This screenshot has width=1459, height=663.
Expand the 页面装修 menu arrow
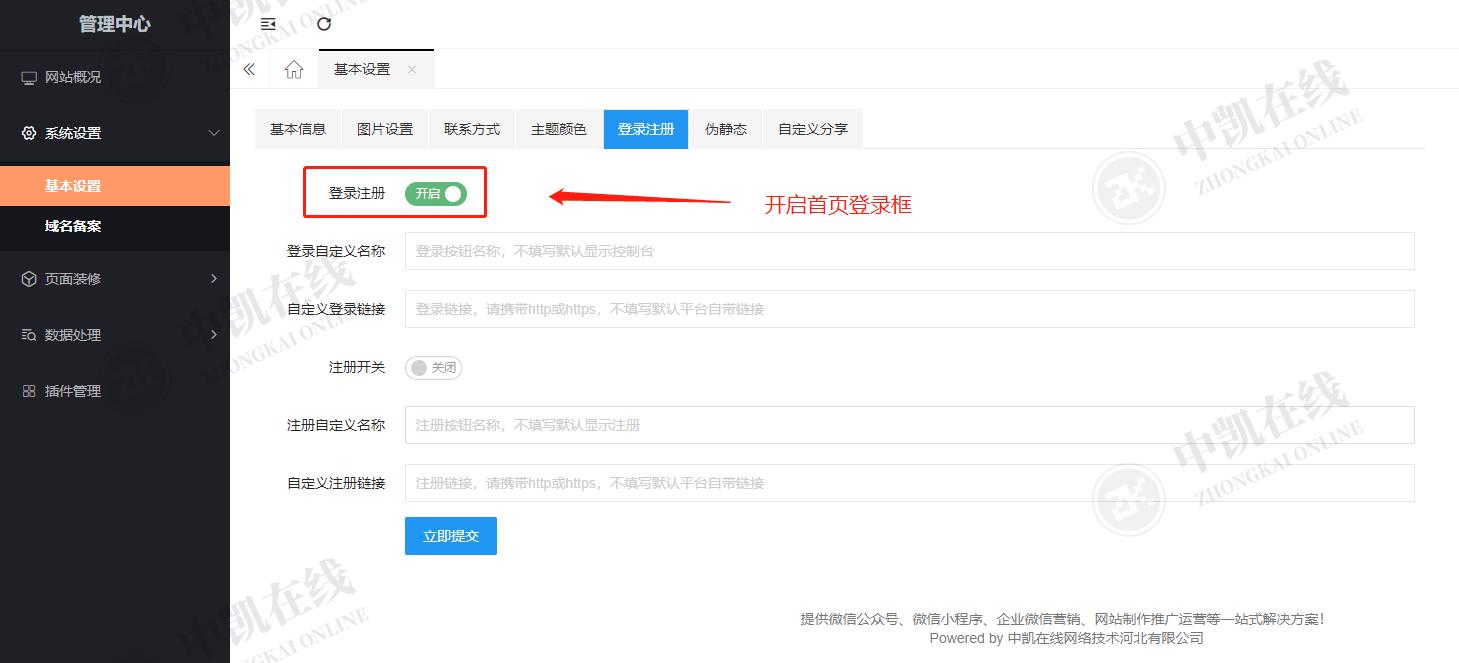click(x=213, y=279)
